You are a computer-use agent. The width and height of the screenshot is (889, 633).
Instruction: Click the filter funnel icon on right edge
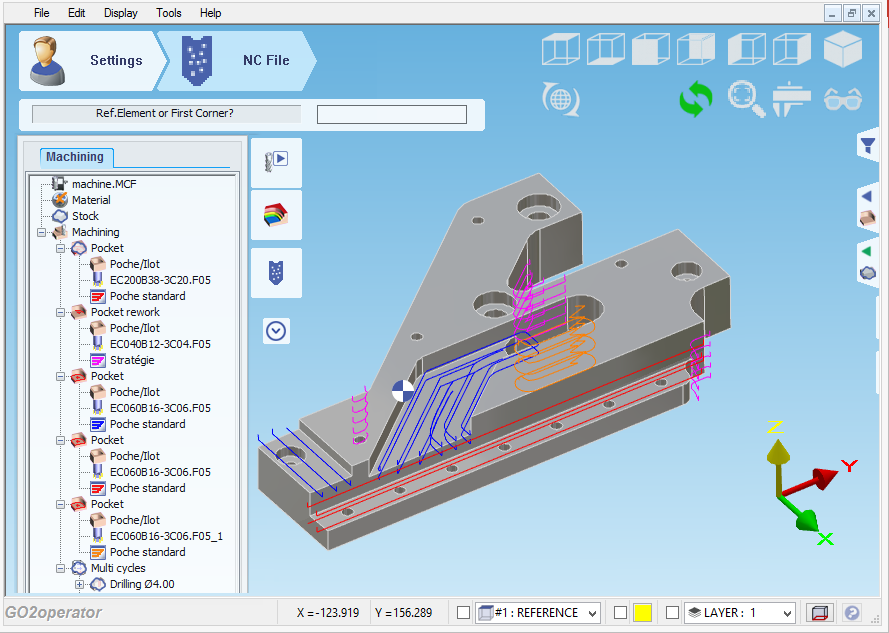tap(868, 146)
